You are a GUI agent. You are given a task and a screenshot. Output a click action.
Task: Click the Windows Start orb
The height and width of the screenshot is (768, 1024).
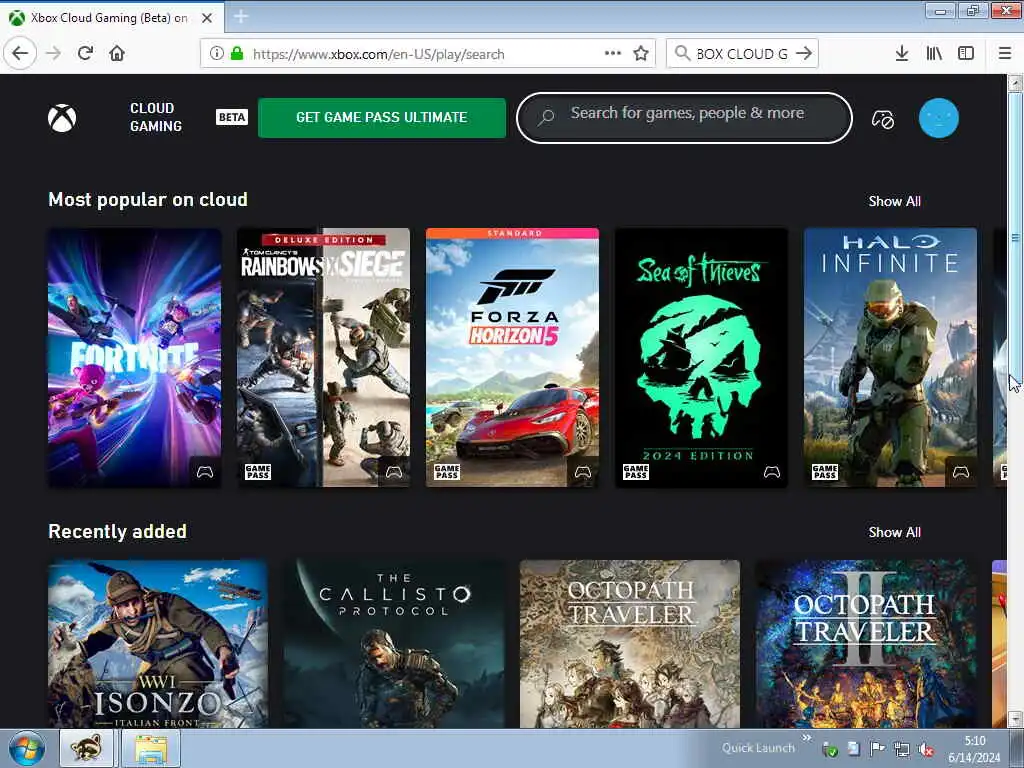(27, 749)
